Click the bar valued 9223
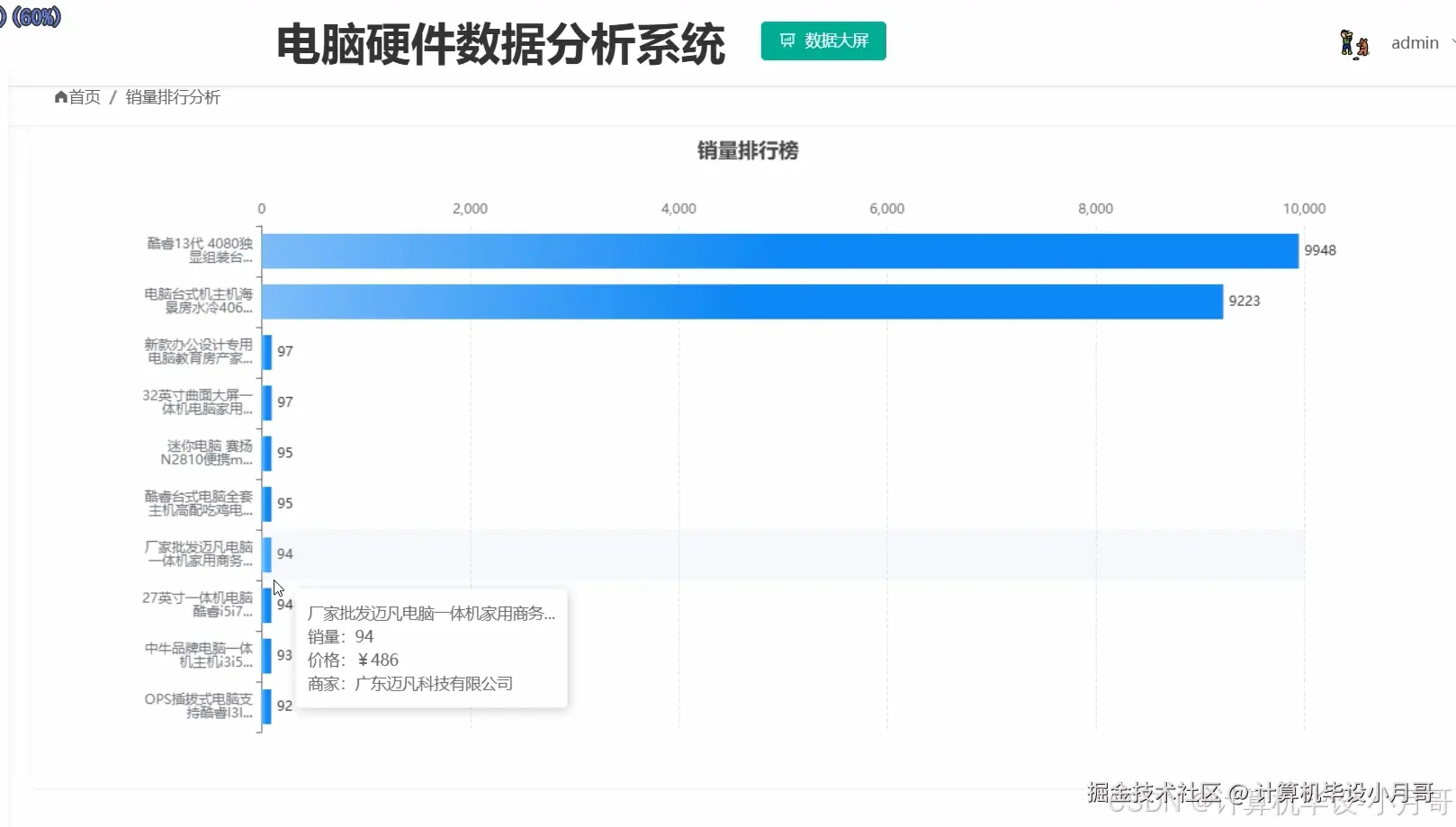Viewport: 1456px width, 827px height. [x=742, y=301]
